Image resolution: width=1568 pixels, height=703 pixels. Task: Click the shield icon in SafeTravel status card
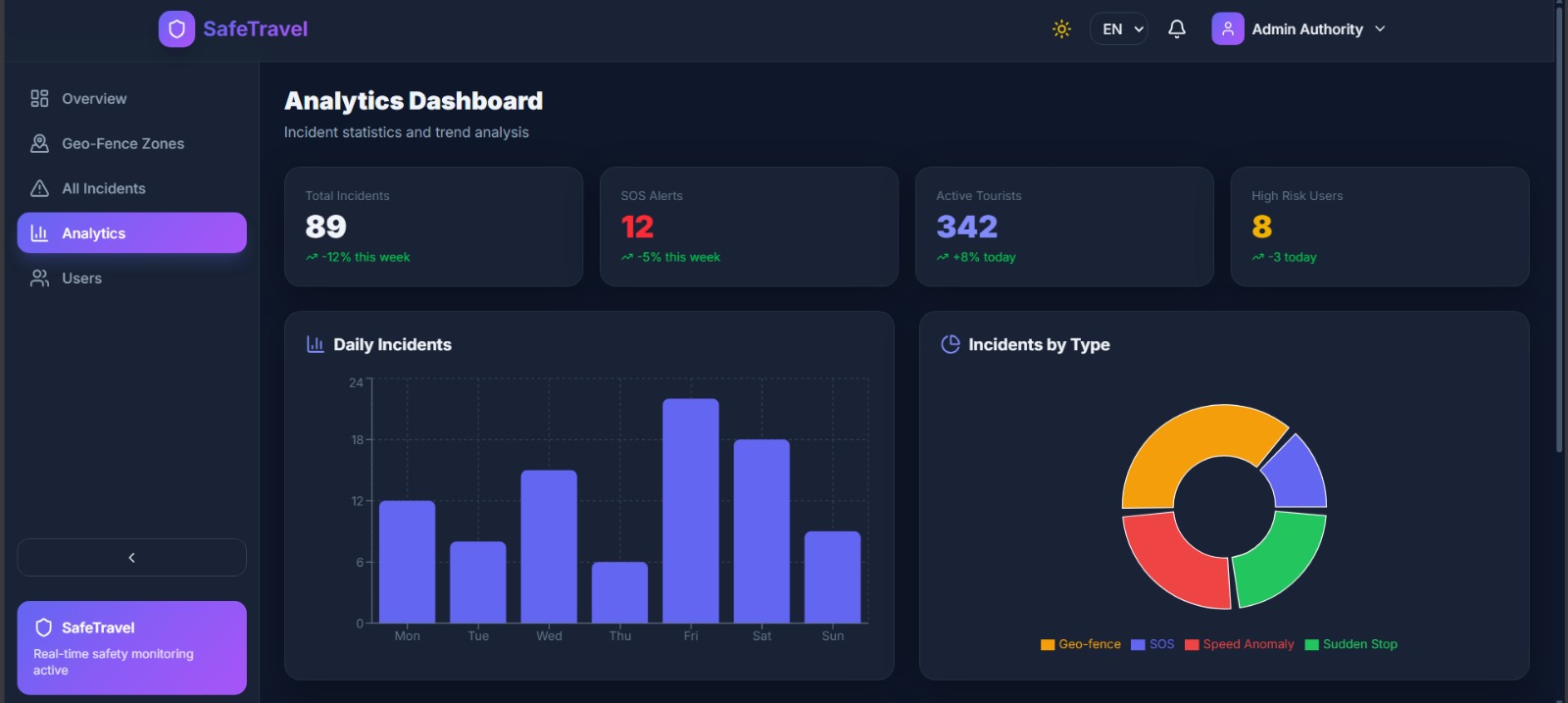pyautogui.click(x=43, y=628)
